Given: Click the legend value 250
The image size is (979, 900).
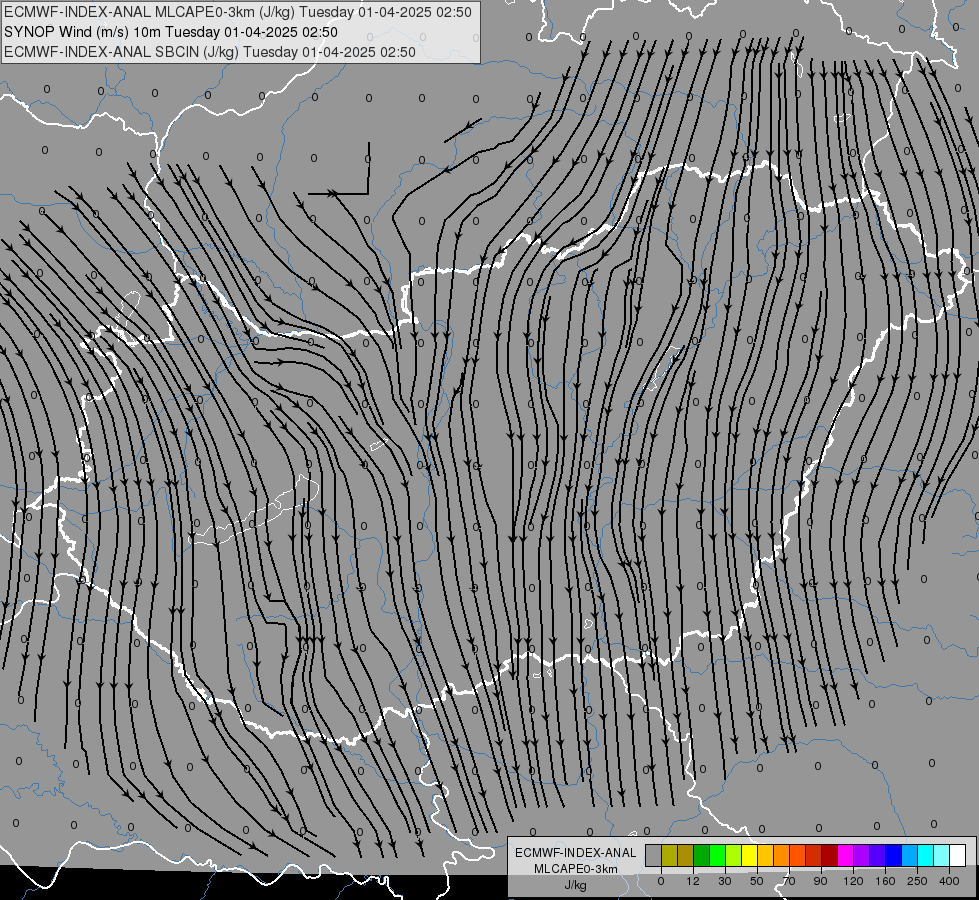Looking at the screenshot, I should pos(917,881).
